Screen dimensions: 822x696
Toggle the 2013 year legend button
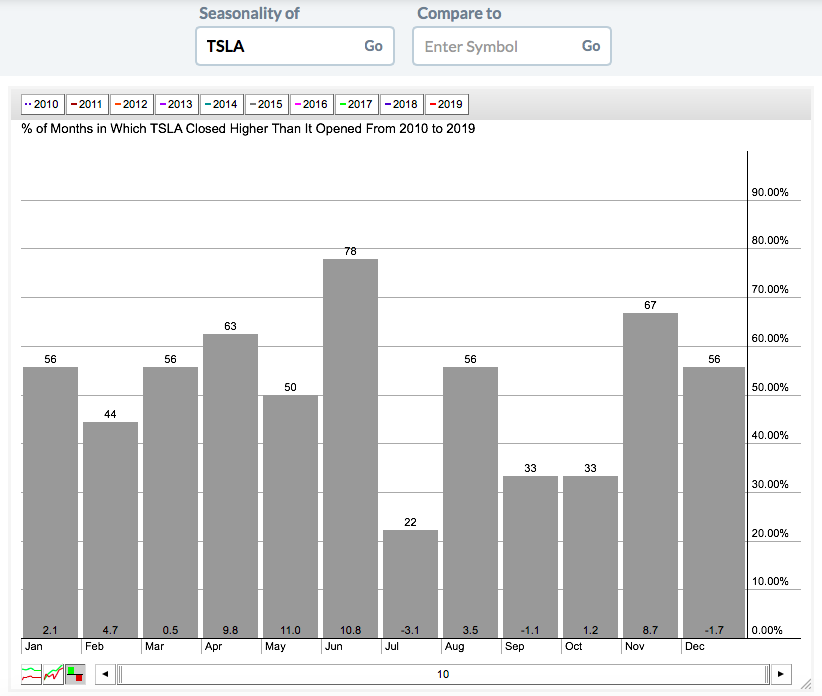pyautogui.click(x=176, y=104)
